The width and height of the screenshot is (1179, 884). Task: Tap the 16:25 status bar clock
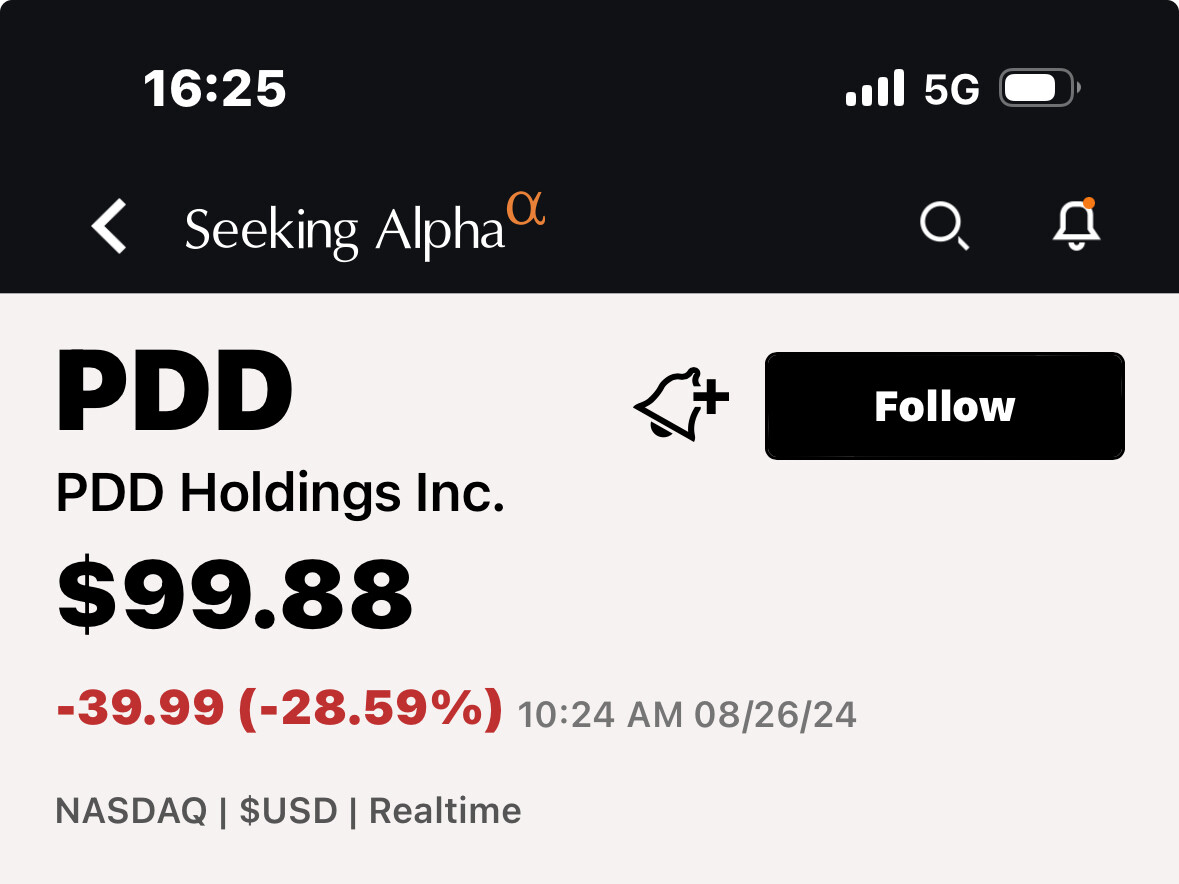215,89
